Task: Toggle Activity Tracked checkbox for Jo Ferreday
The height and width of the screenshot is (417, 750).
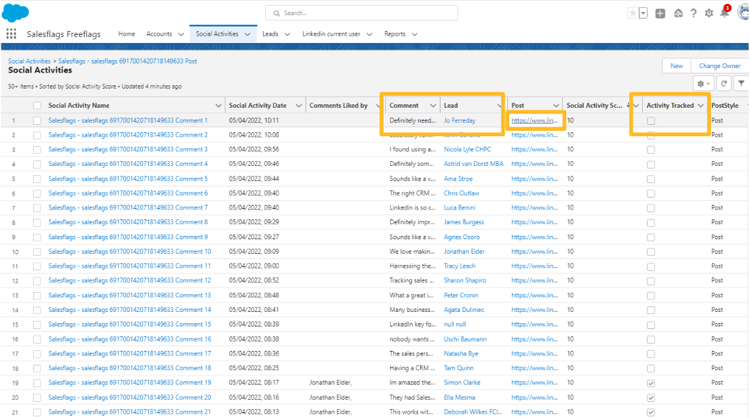Action: pos(651,121)
